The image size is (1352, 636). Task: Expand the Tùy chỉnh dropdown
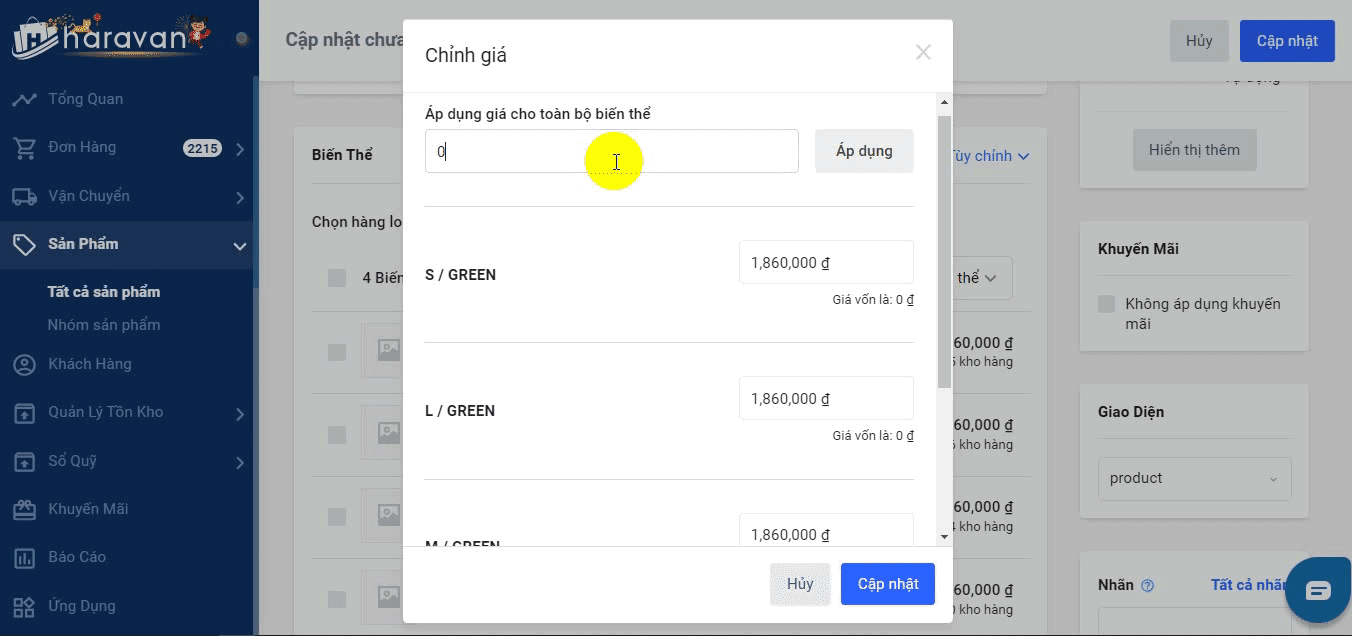(x=989, y=156)
